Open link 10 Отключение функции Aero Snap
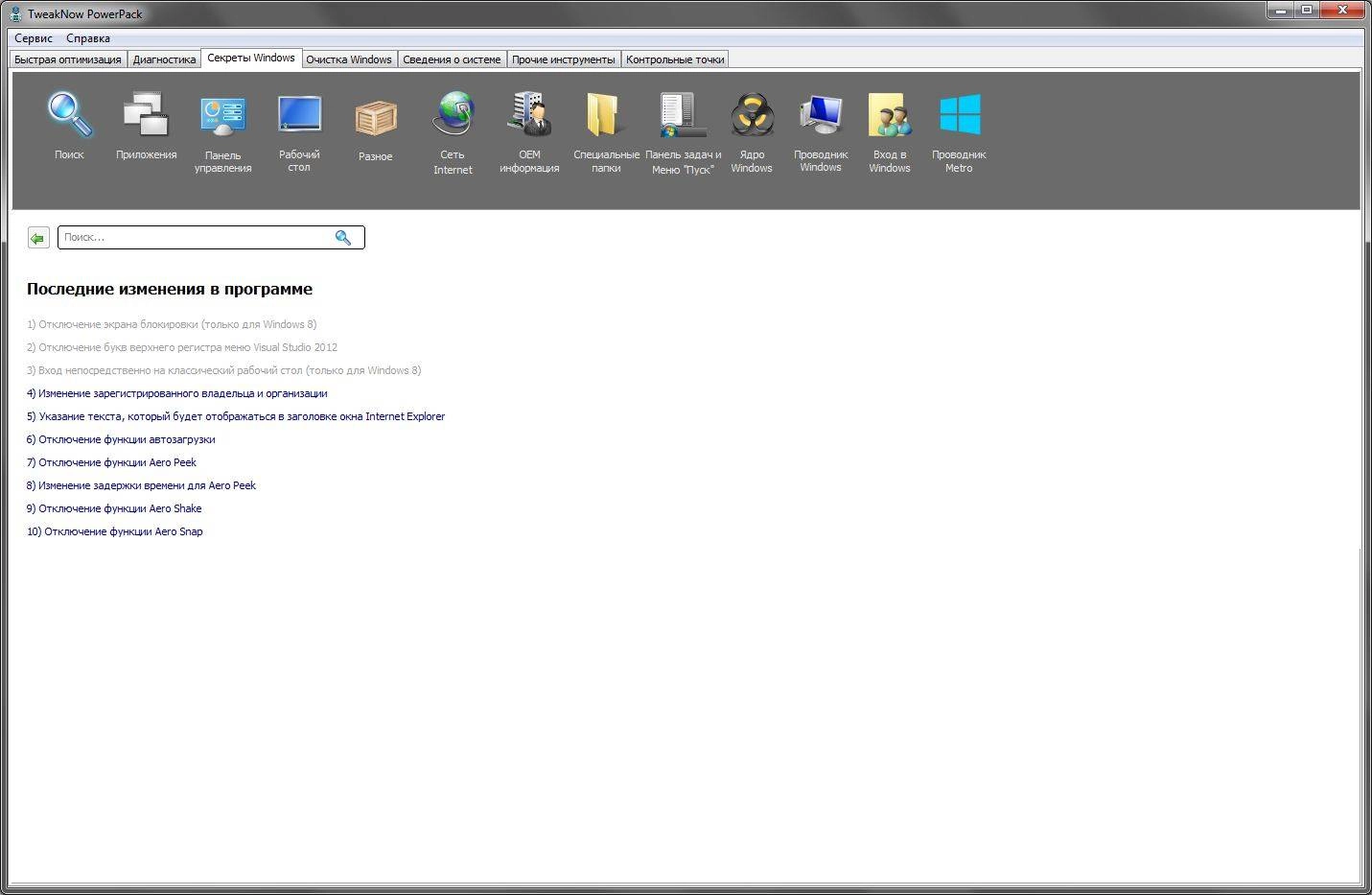Screen dimensions: 1372x895 pyautogui.click(x=115, y=531)
